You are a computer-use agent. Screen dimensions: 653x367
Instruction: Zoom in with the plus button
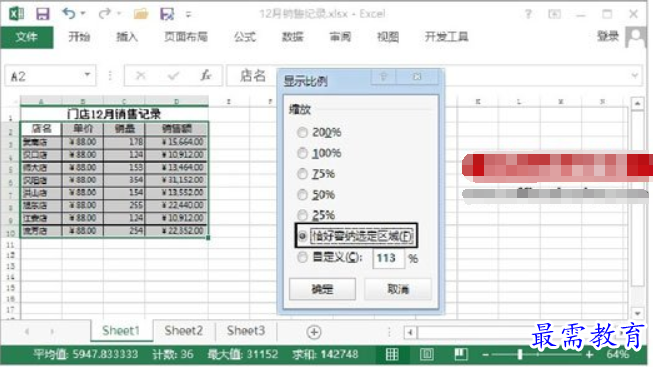(x=589, y=355)
